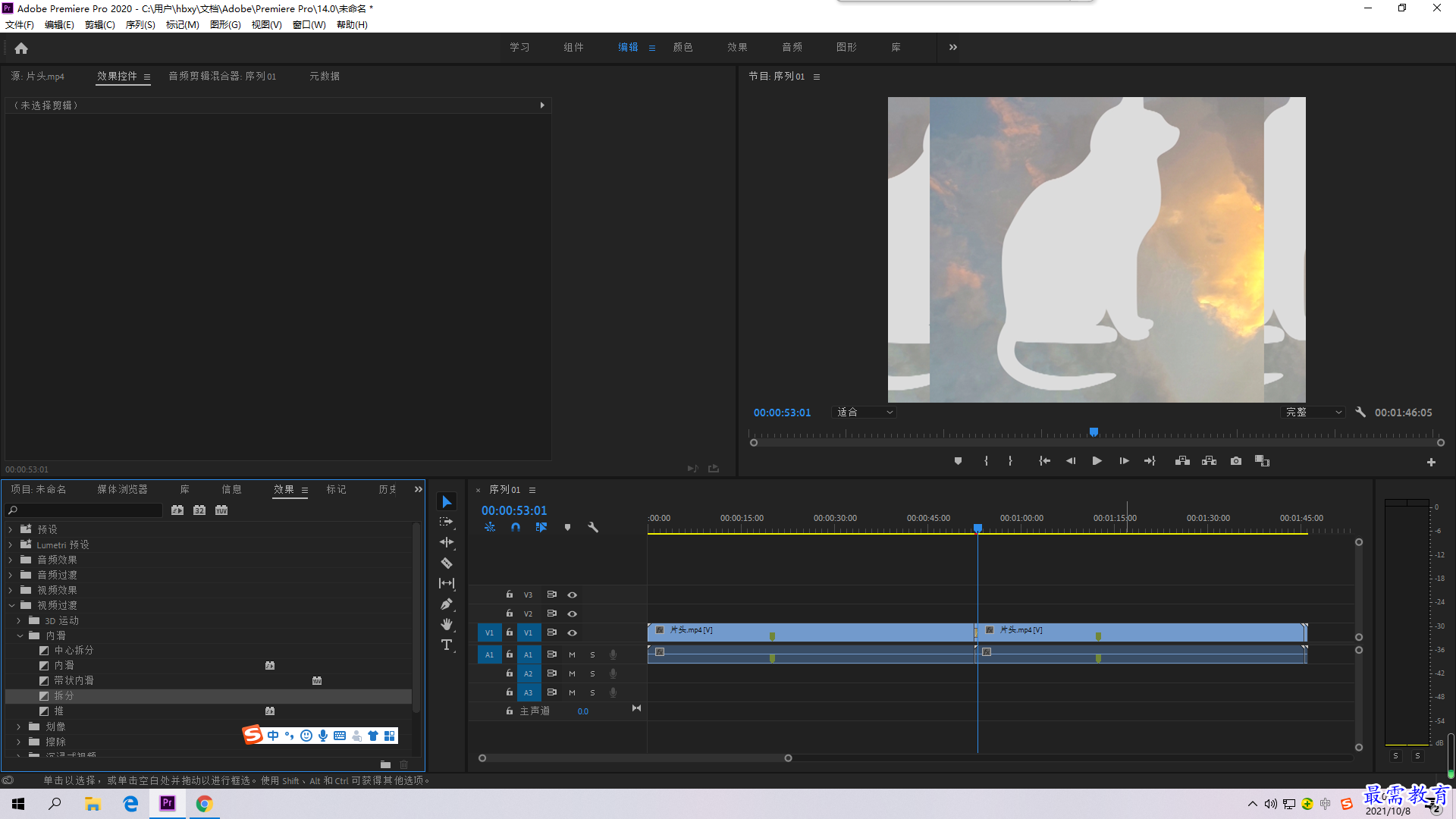
Task: Select the Slip tool
Action: coord(447,583)
